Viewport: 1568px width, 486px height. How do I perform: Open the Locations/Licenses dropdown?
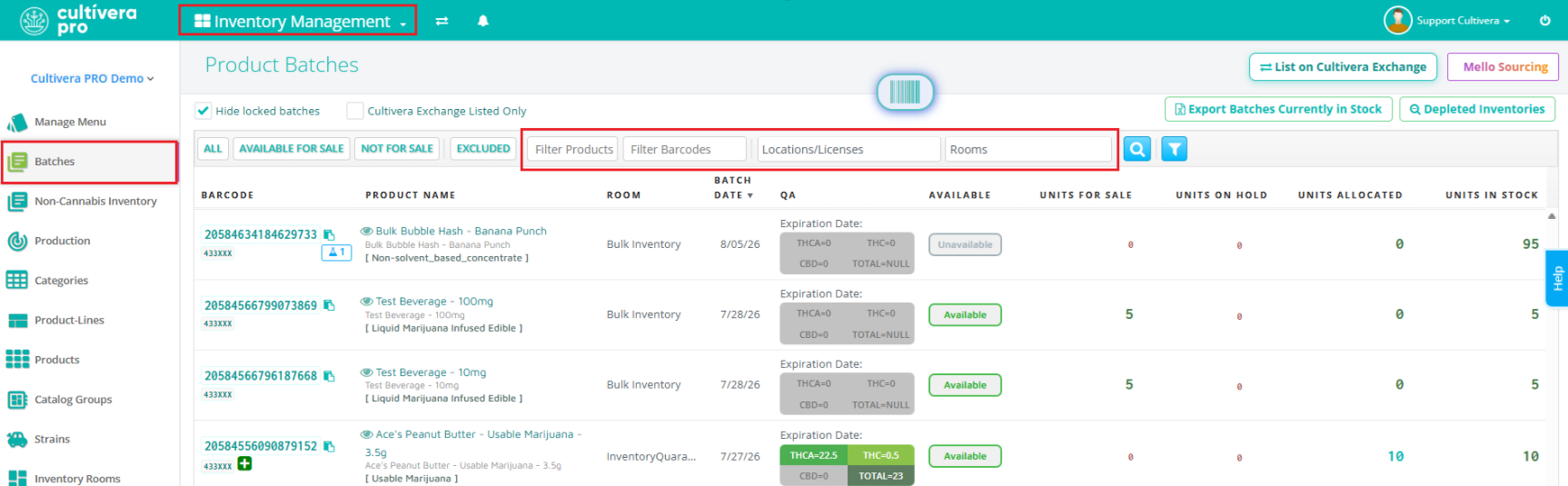[x=849, y=149]
